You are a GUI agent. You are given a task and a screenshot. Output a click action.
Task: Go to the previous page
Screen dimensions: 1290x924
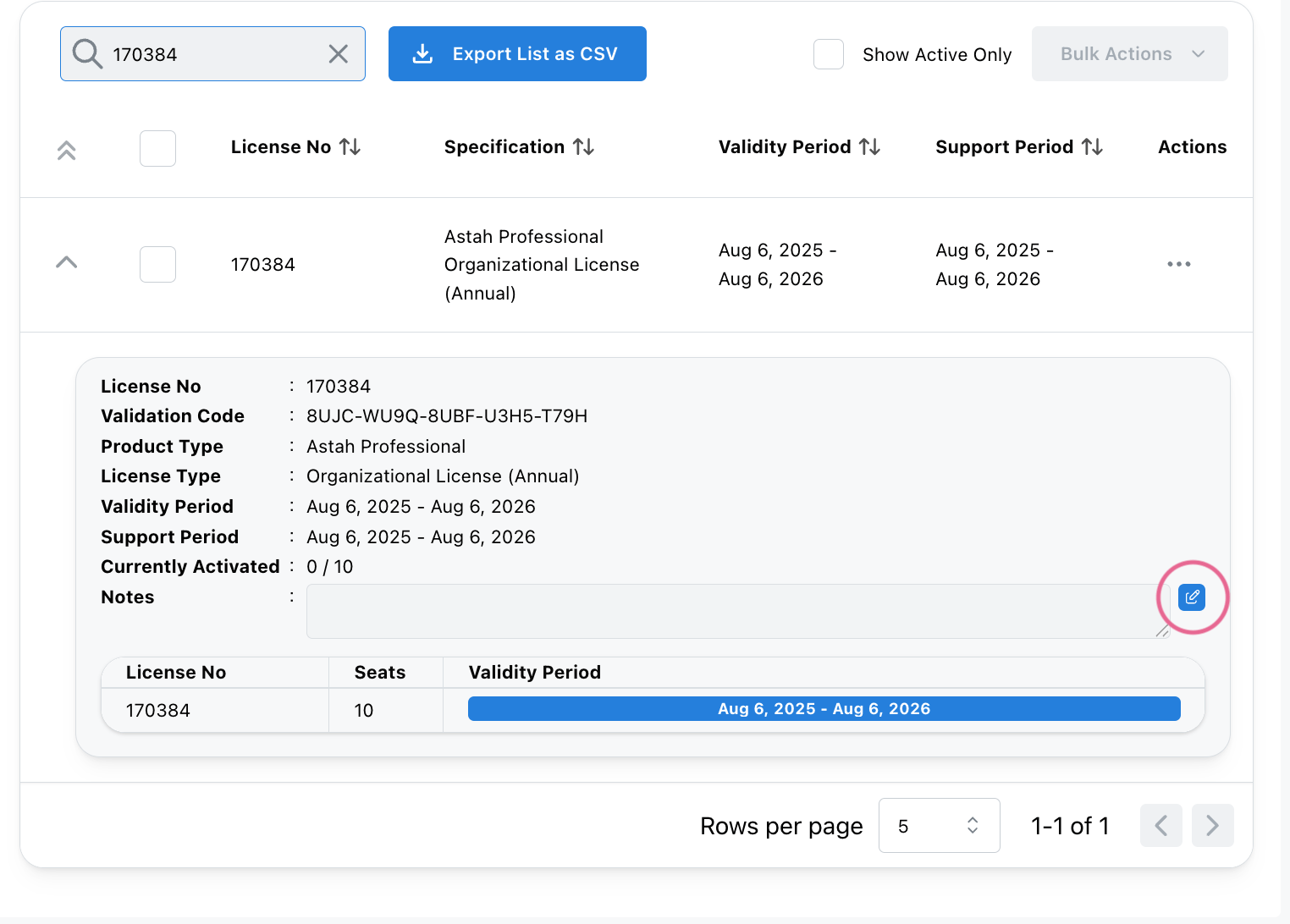pyautogui.click(x=1161, y=825)
